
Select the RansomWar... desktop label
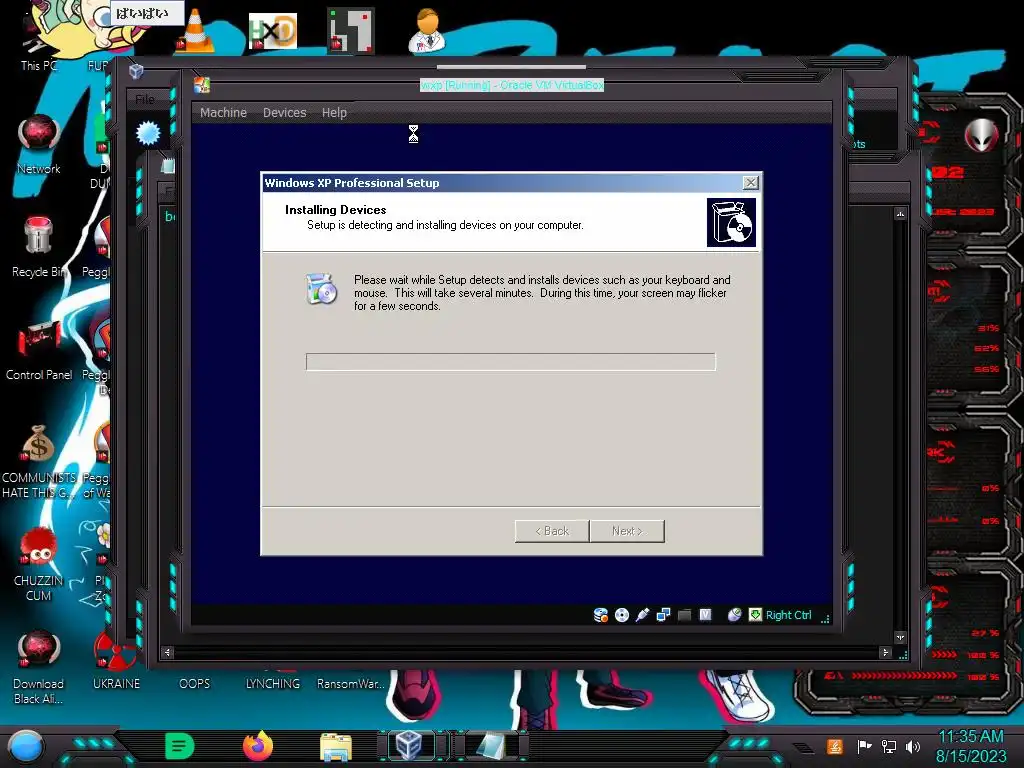(351, 684)
